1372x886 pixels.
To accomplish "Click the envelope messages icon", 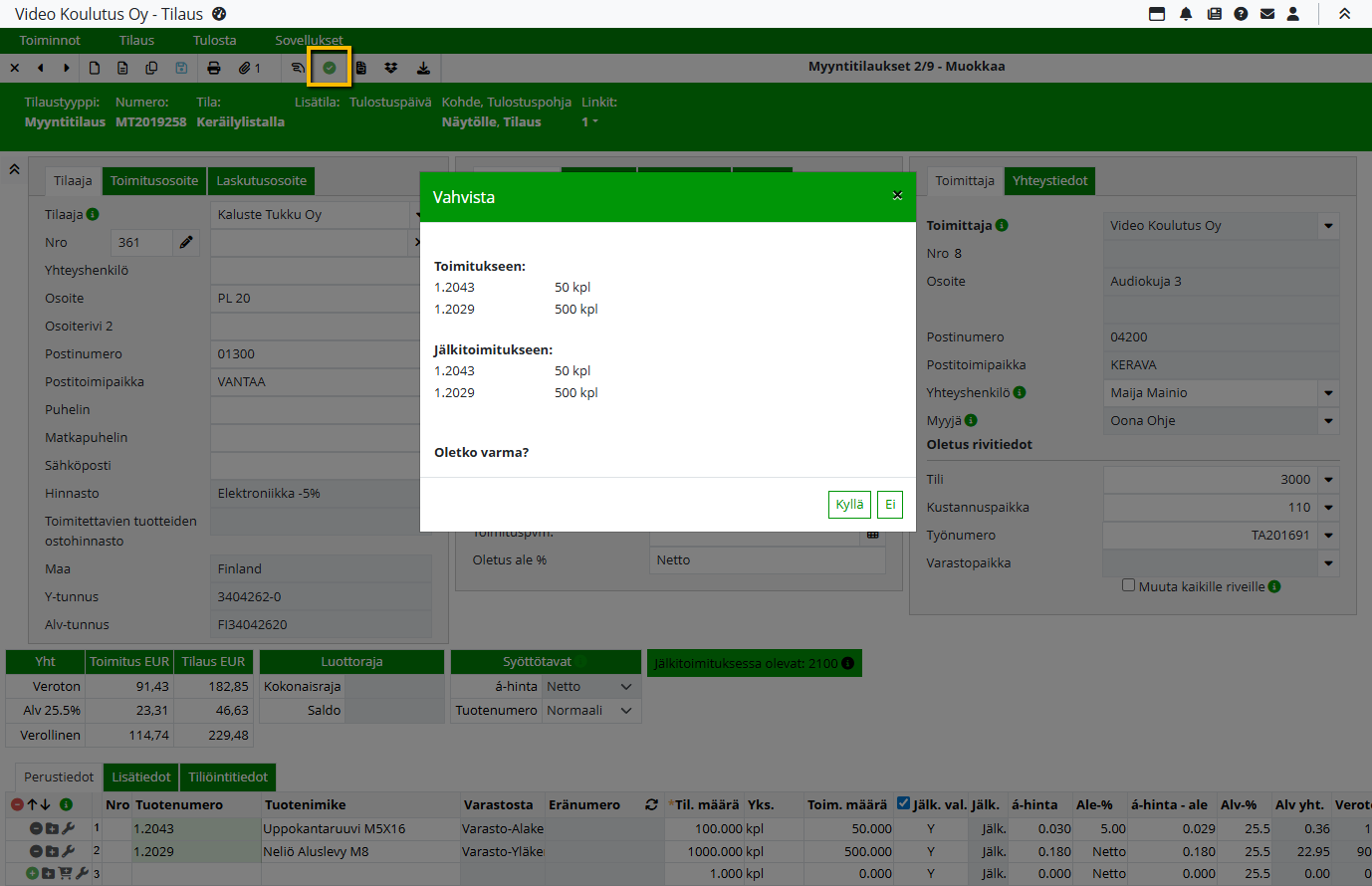I will pyautogui.click(x=1267, y=14).
